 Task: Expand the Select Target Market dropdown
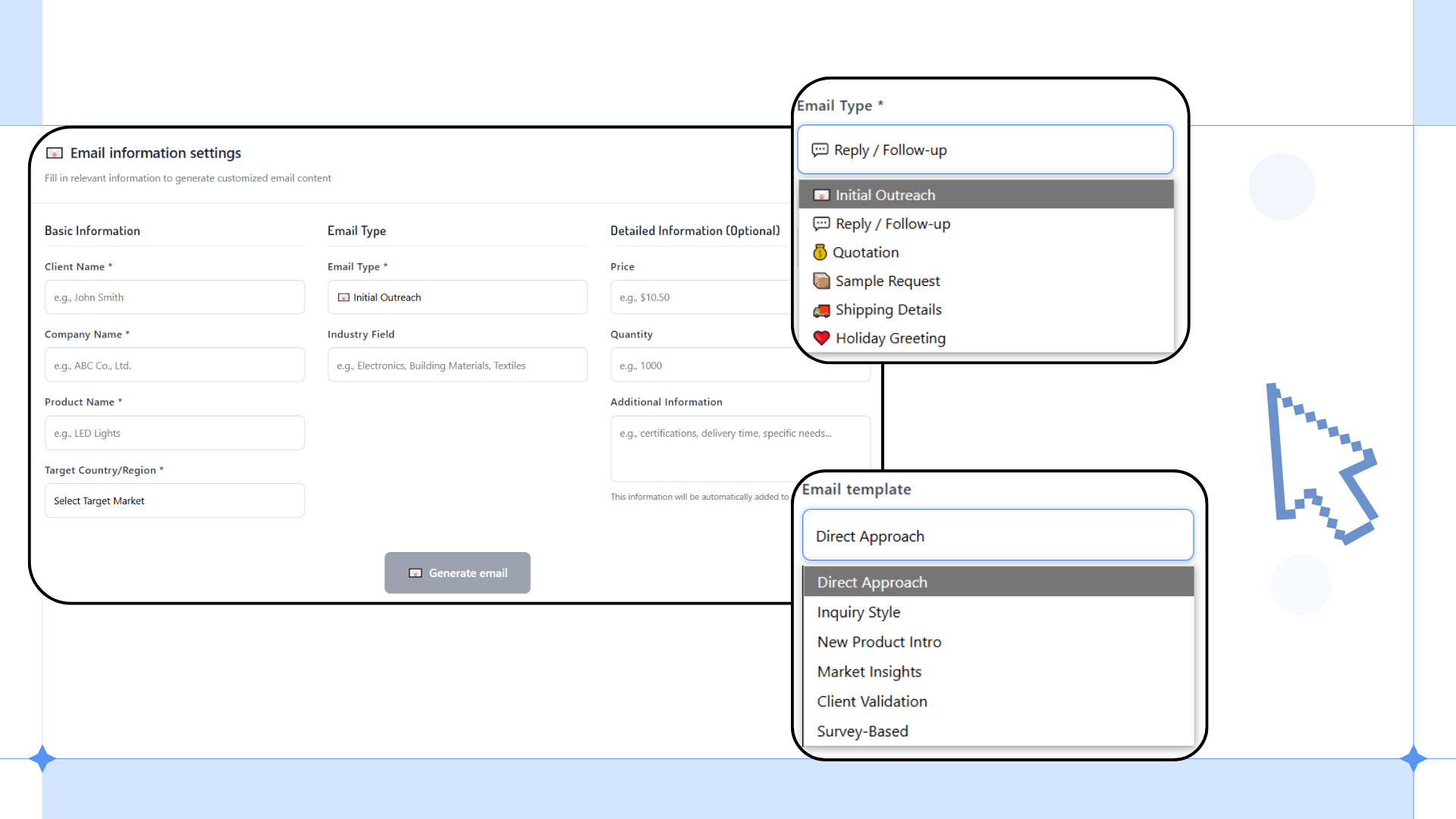pos(174,501)
